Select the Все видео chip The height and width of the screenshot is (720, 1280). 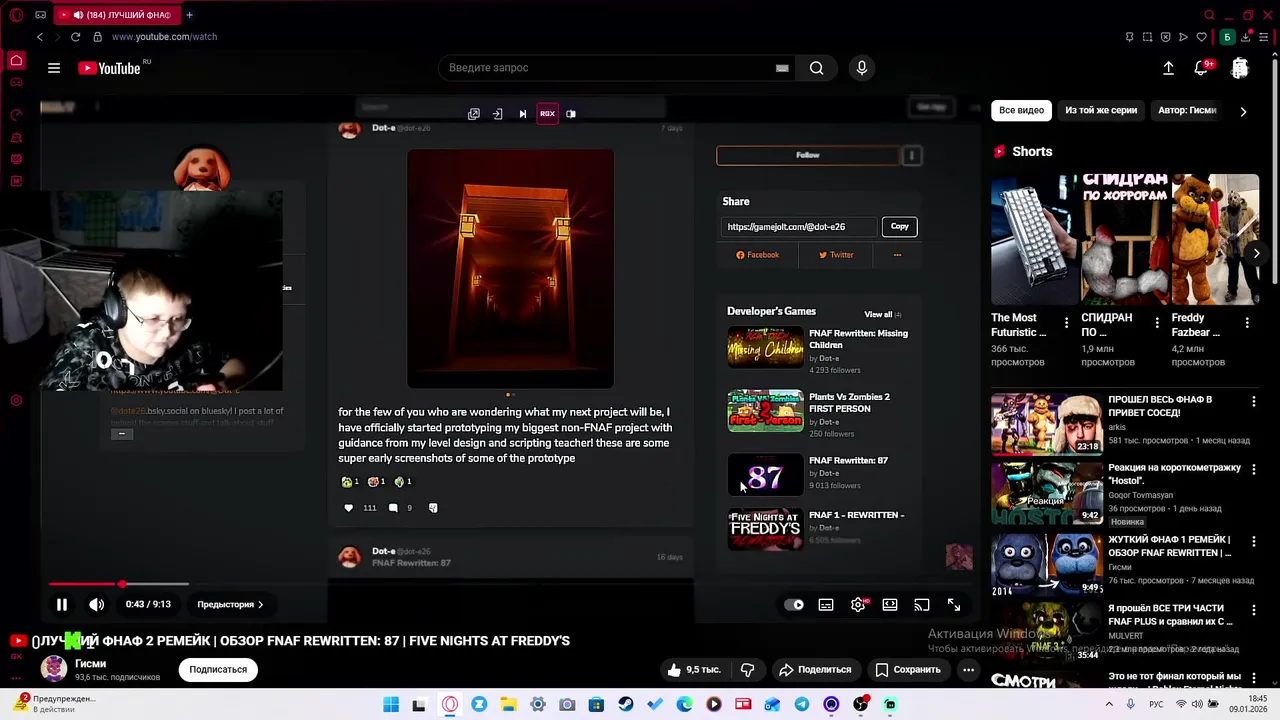click(1021, 110)
